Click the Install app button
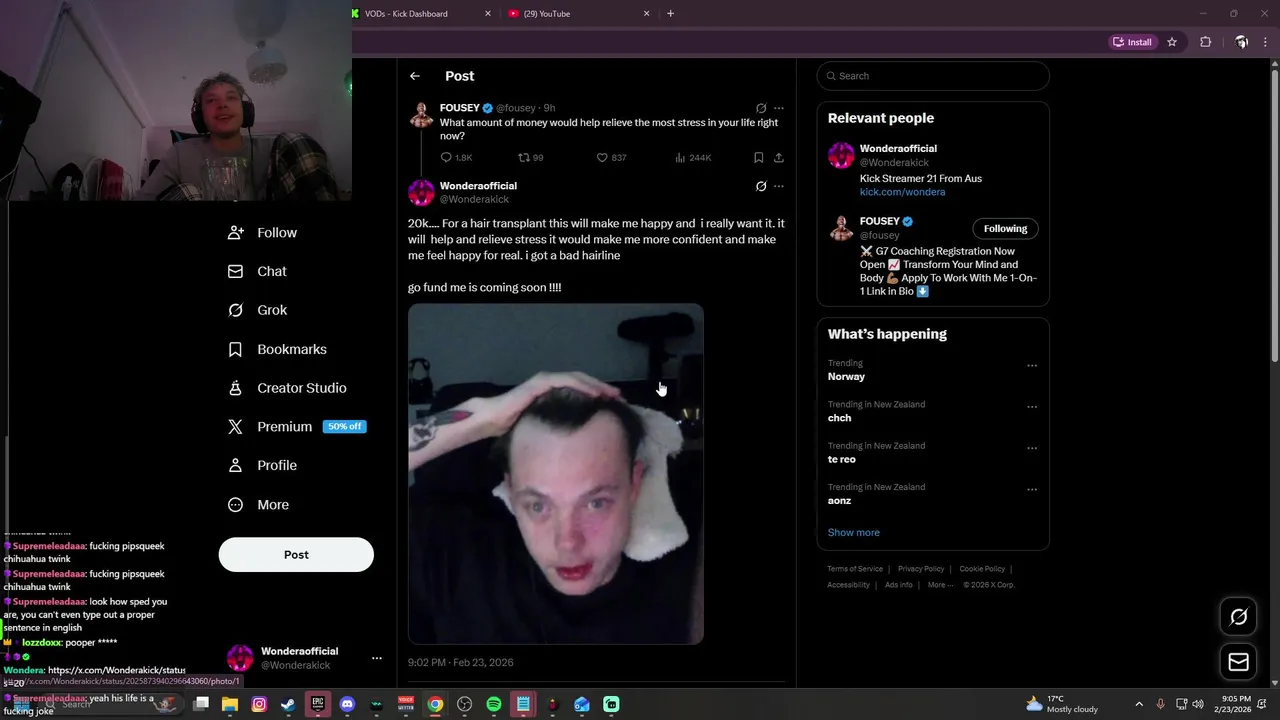 coord(1133,42)
